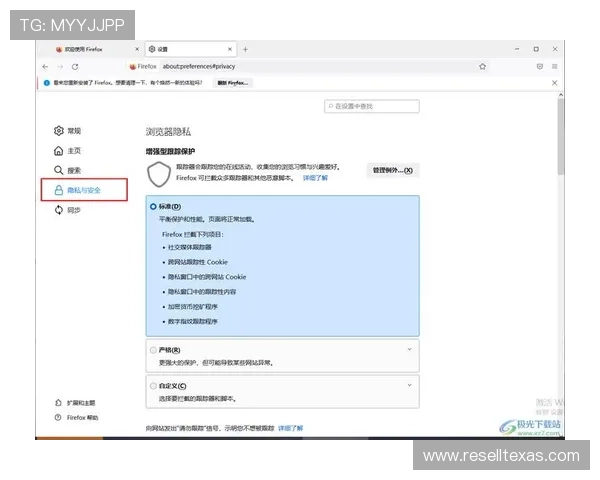Click the manage exceptions button
This screenshot has width=600, height=480.
click(393, 170)
